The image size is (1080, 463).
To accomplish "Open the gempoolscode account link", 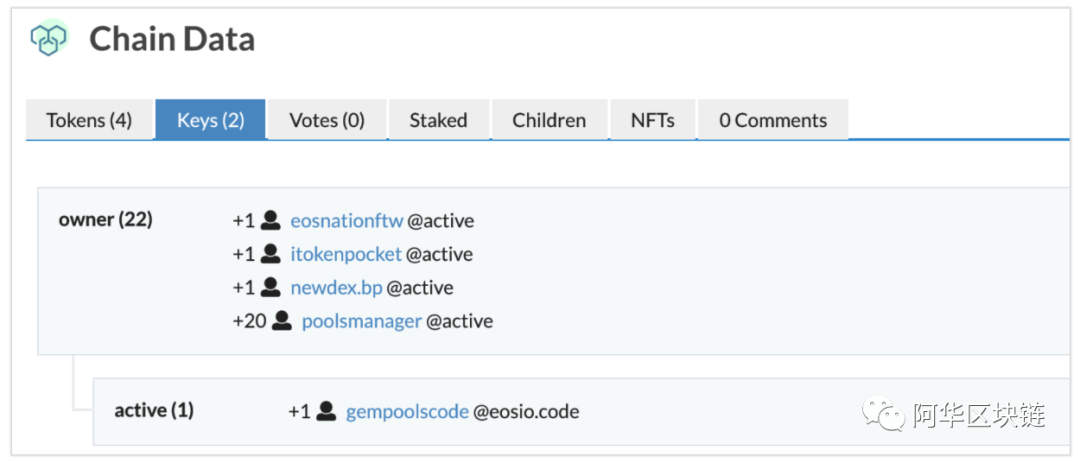I will 407,412.
